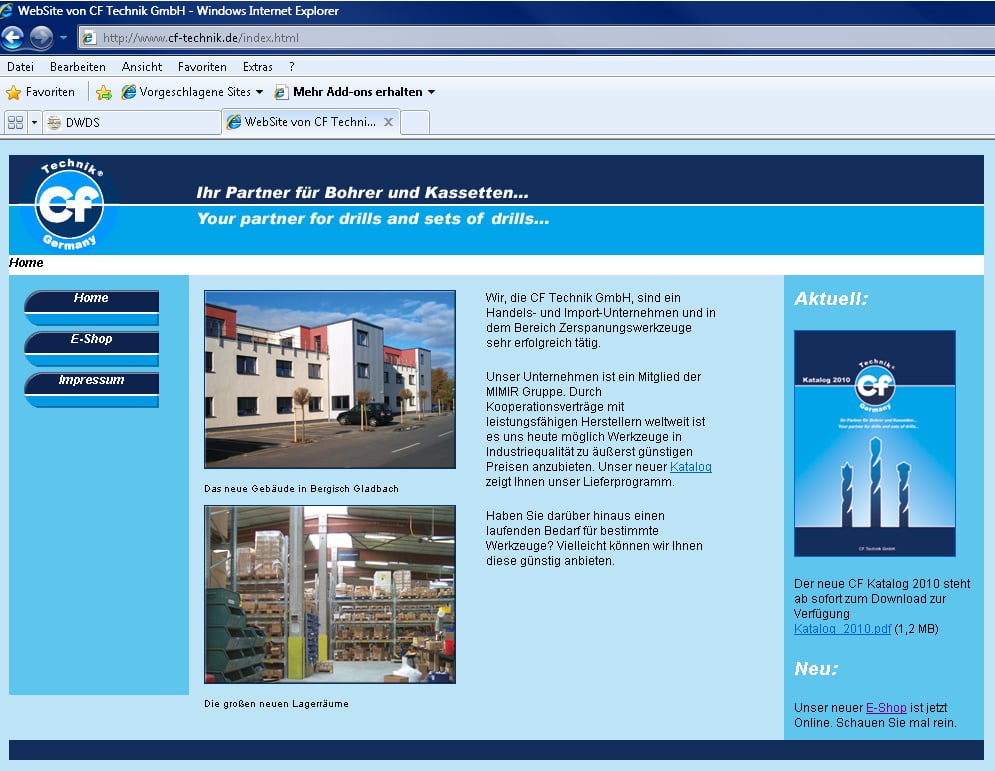995x771 pixels.
Task: Download the Katalog_2010.pdf link
Action: tap(843, 629)
